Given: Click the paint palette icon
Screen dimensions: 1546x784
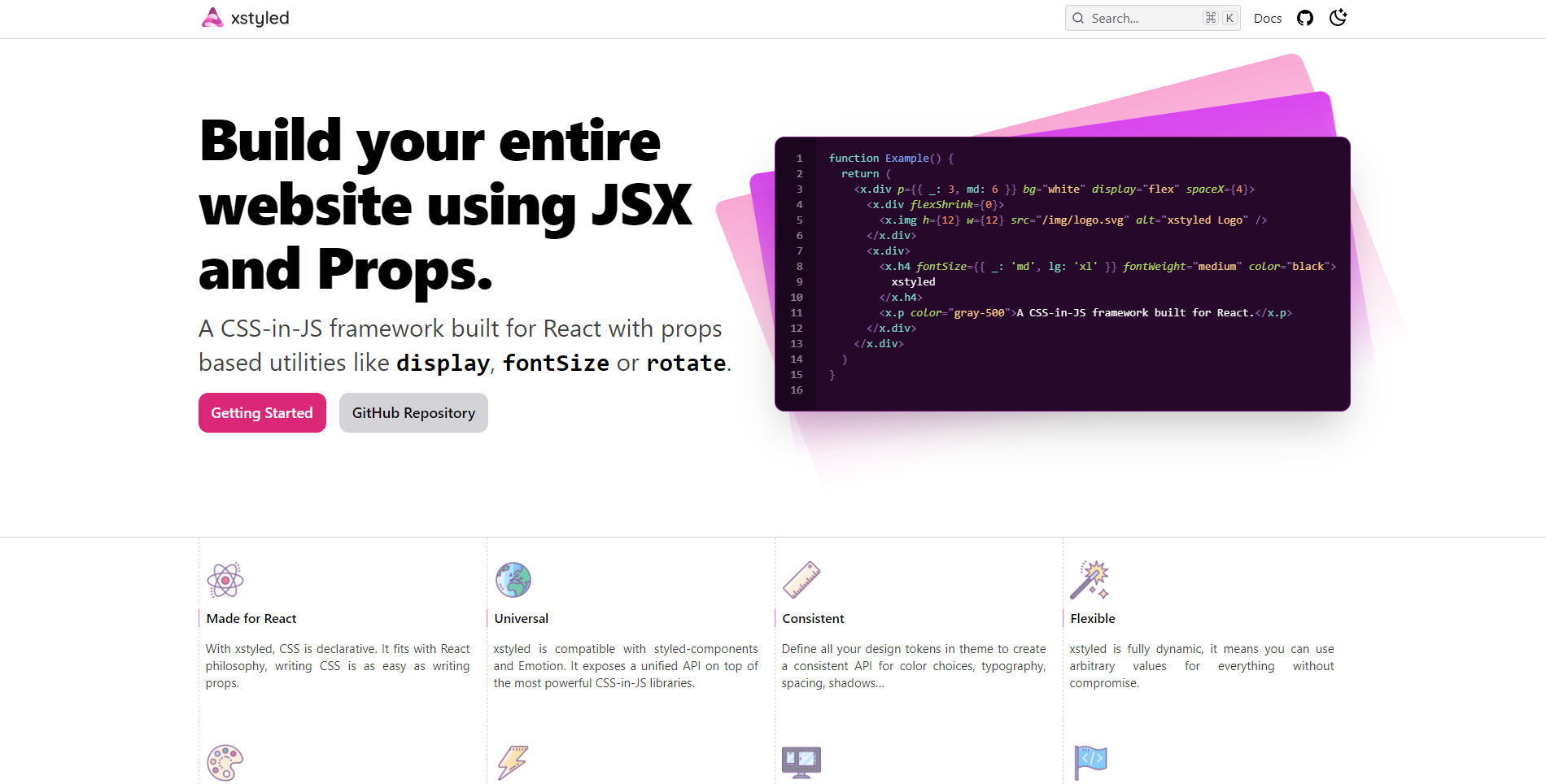Looking at the screenshot, I should tap(225, 763).
